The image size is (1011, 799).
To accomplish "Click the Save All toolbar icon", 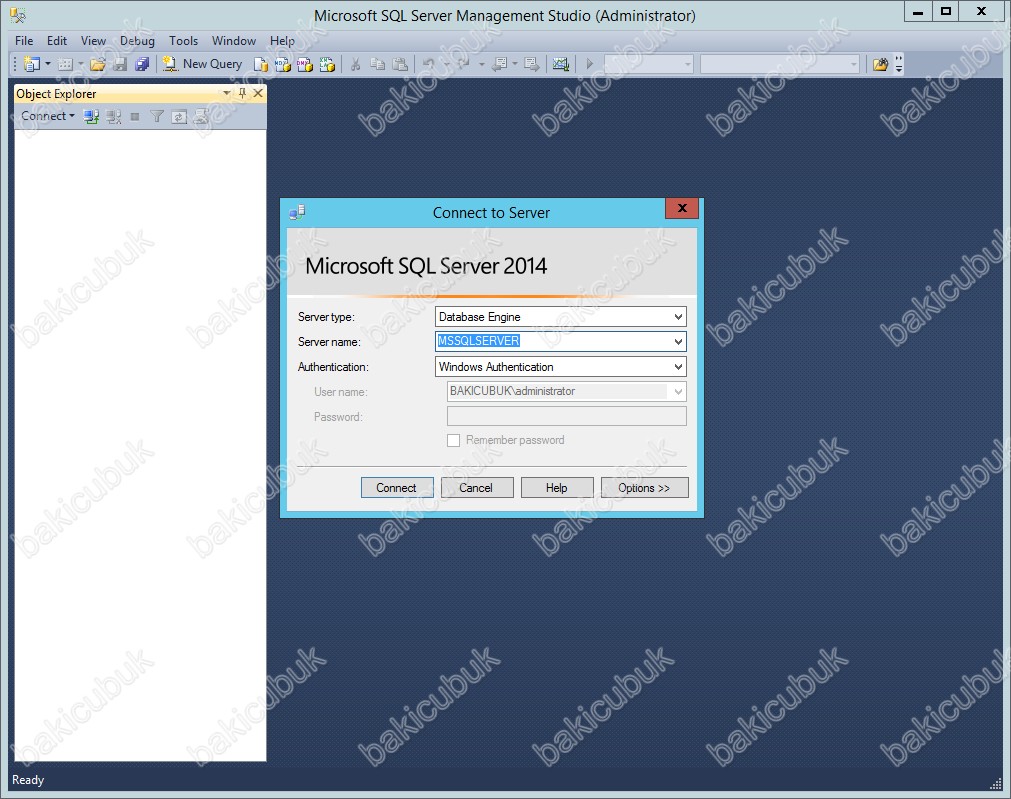I will pyautogui.click(x=142, y=64).
